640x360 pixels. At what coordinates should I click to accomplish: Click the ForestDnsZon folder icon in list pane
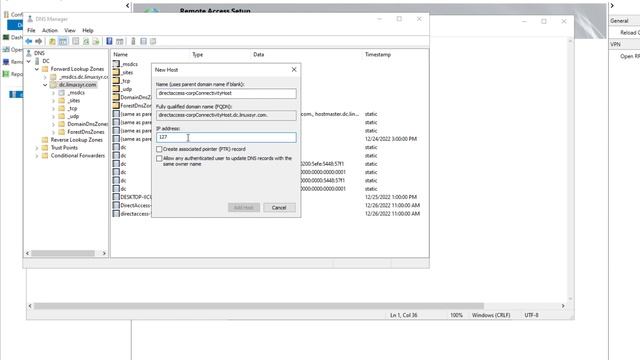(x=116, y=105)
